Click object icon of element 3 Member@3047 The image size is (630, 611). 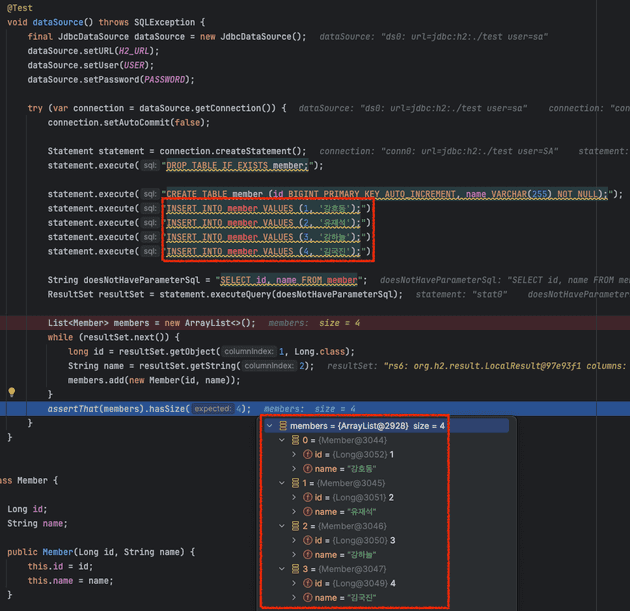click(x=295, y=569)
